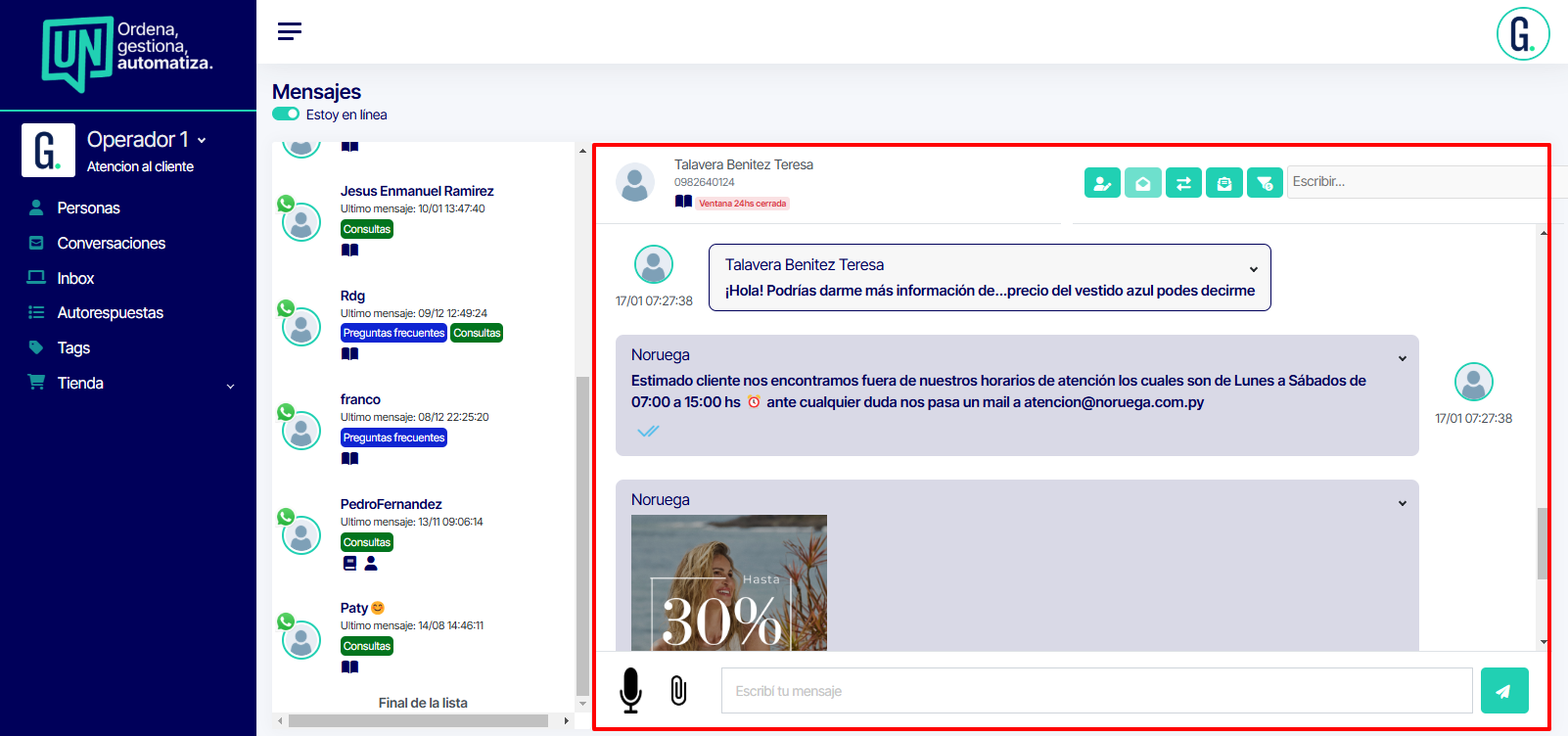Open options chevron on Talavera's message
The image size is (1568, 736).
pos(1254,269)
